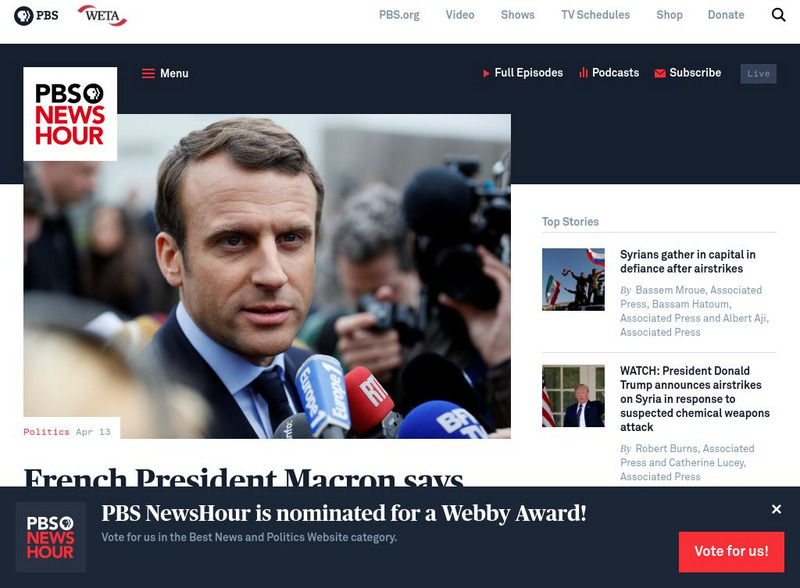Click the hamburger Menu icon
The image size is (800, 588).
[148, 74]
